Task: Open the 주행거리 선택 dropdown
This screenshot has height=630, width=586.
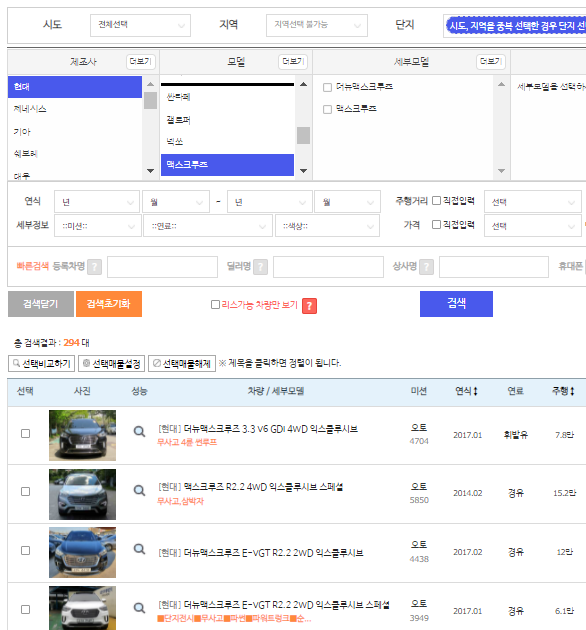Action: tap(533, 202)
